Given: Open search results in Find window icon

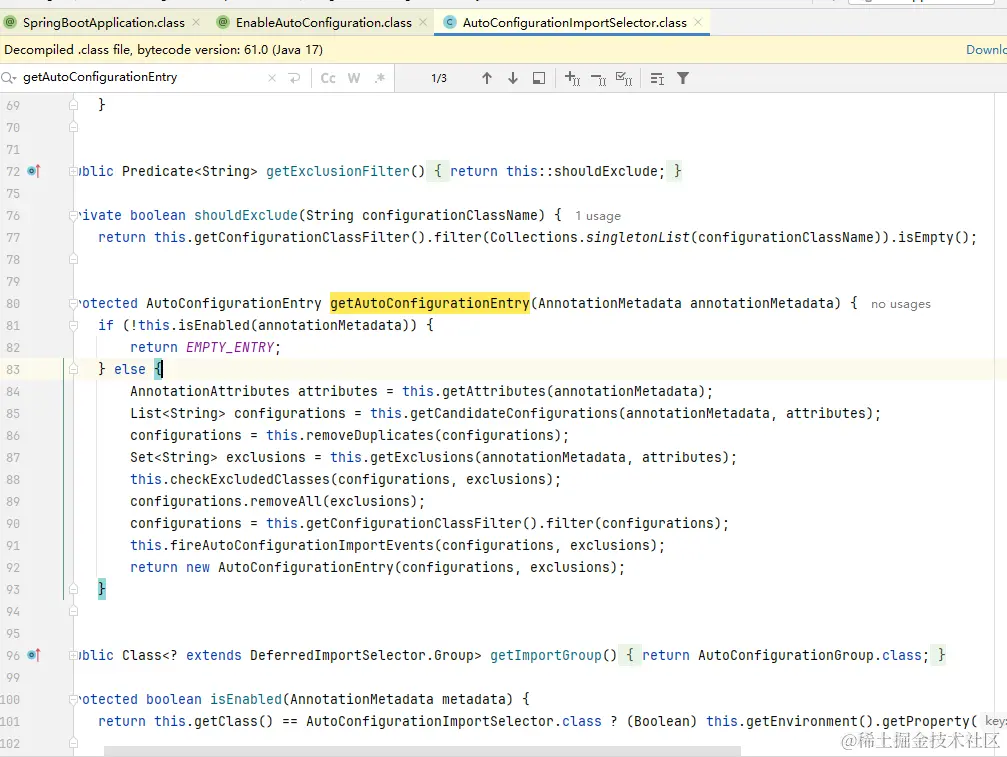Looking at the screenshot, I should (539, 78).
